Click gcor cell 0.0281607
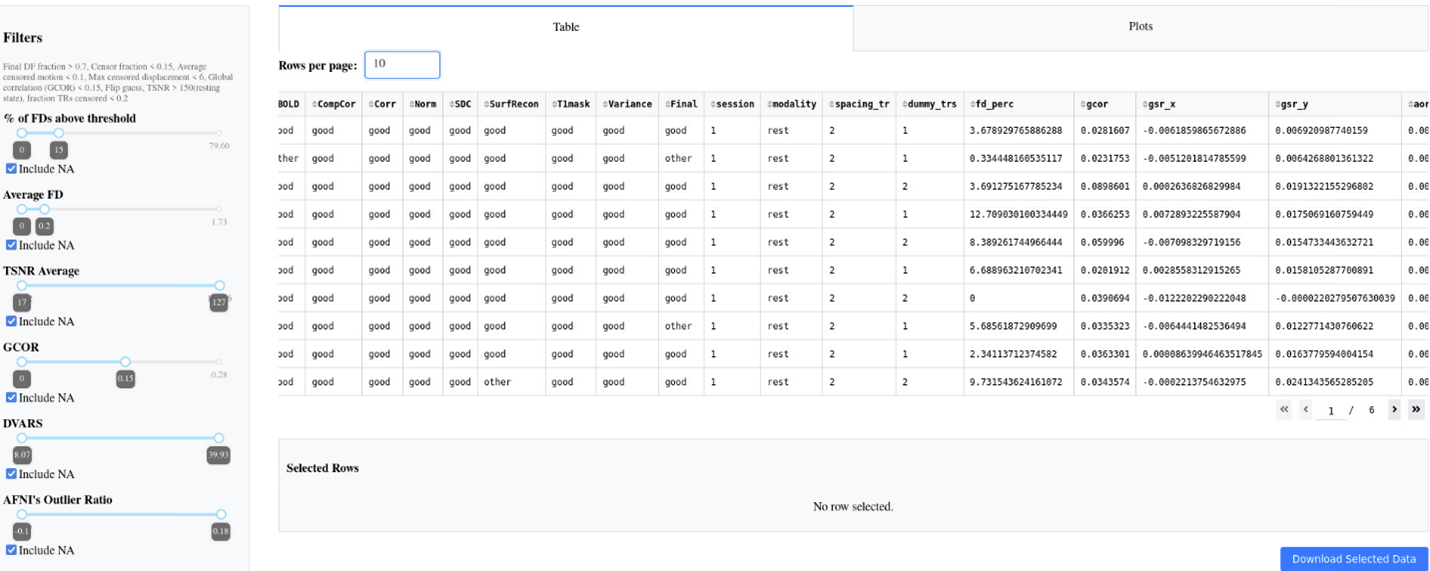Screen dimensions: 1430x571 tap(1105, 130)
